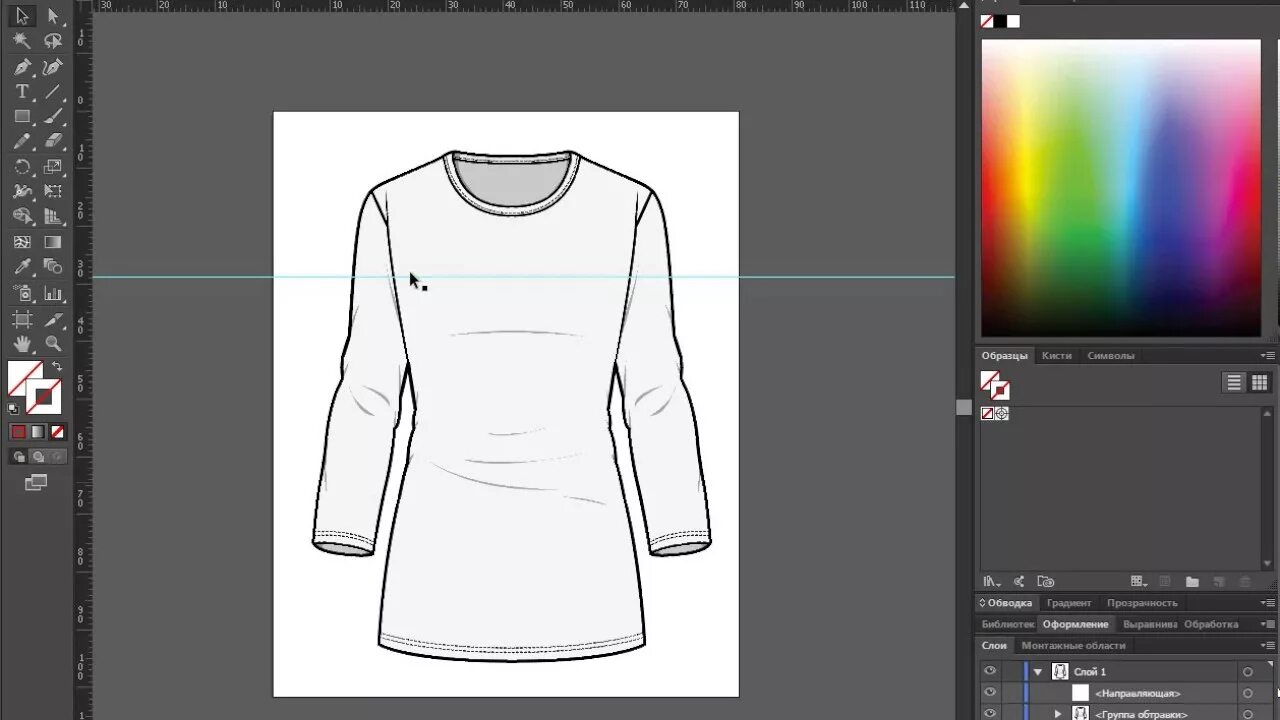
Task: Expand the <Группа обтравки> group
Action: (x=1058, y=713)
